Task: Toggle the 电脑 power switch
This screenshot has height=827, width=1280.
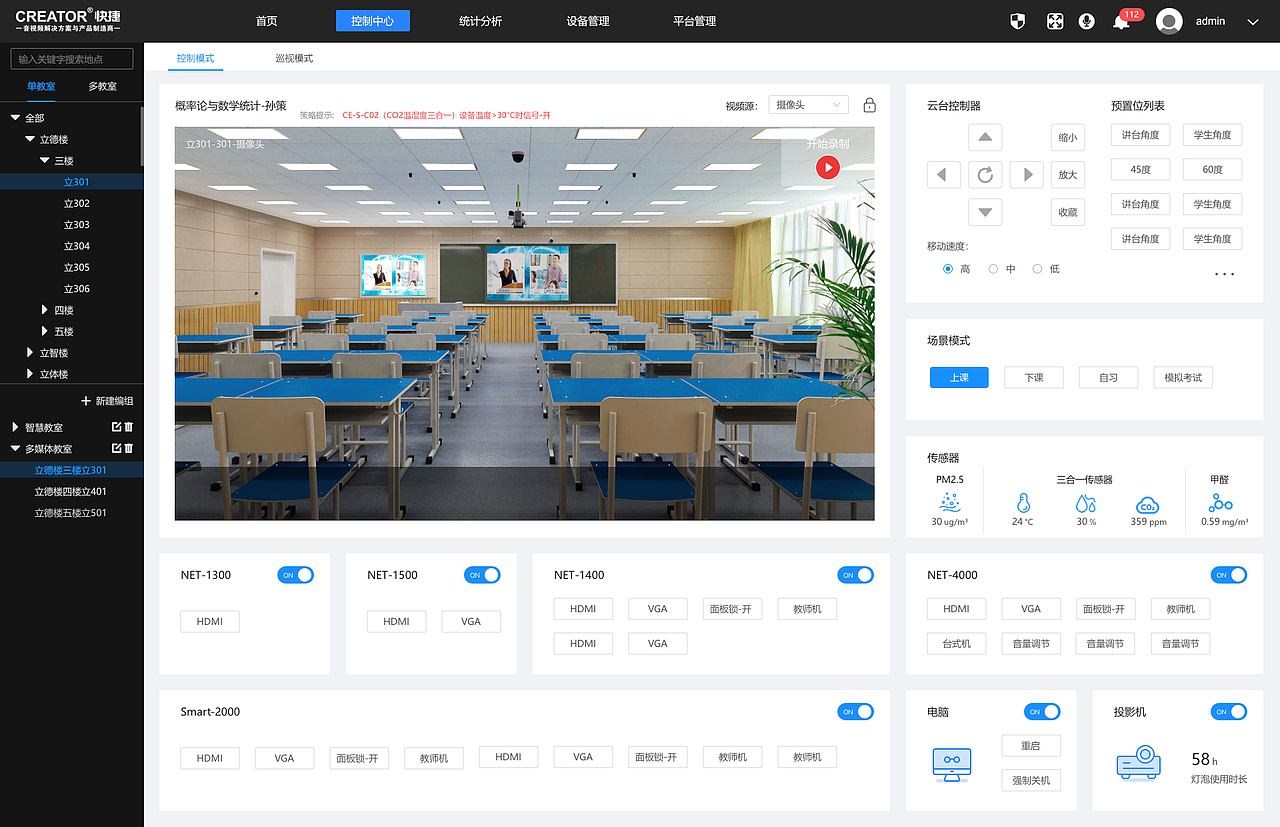Action: click(1042, 712)
